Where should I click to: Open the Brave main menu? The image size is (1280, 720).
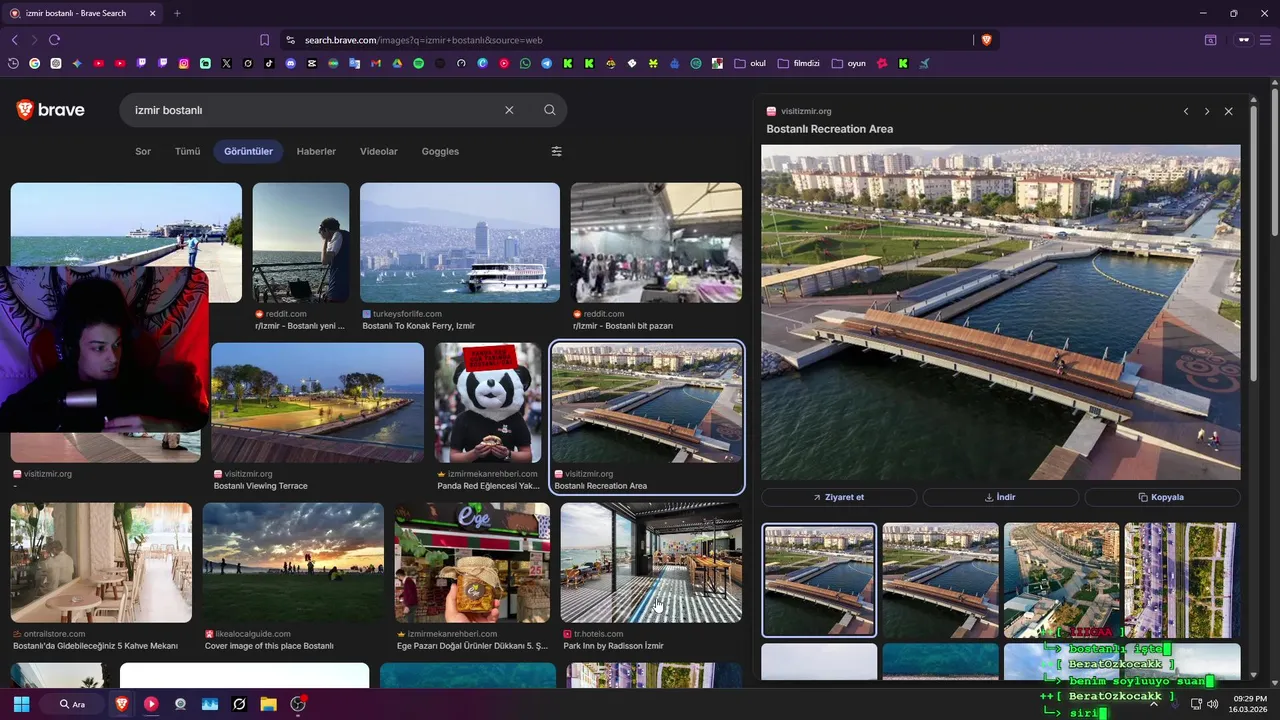[1265, 40]
